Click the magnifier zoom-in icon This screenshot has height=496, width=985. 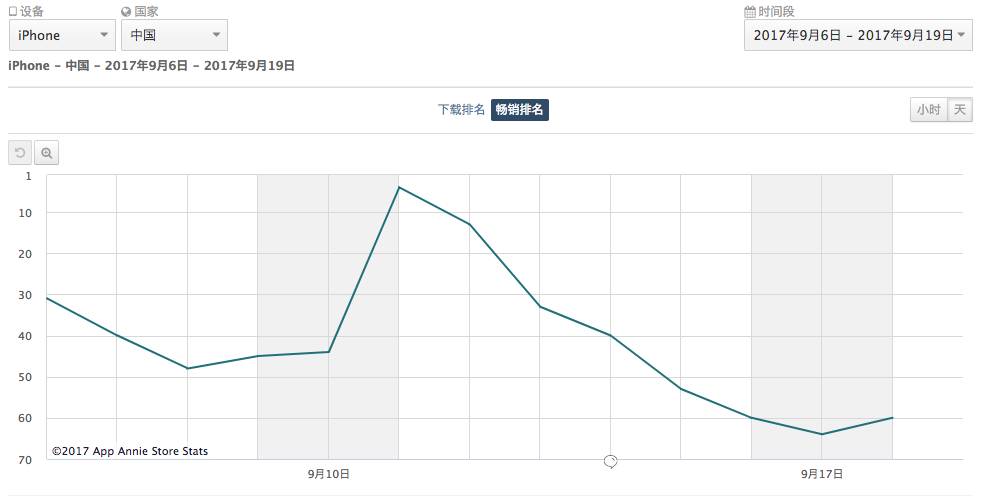[47, 153]
